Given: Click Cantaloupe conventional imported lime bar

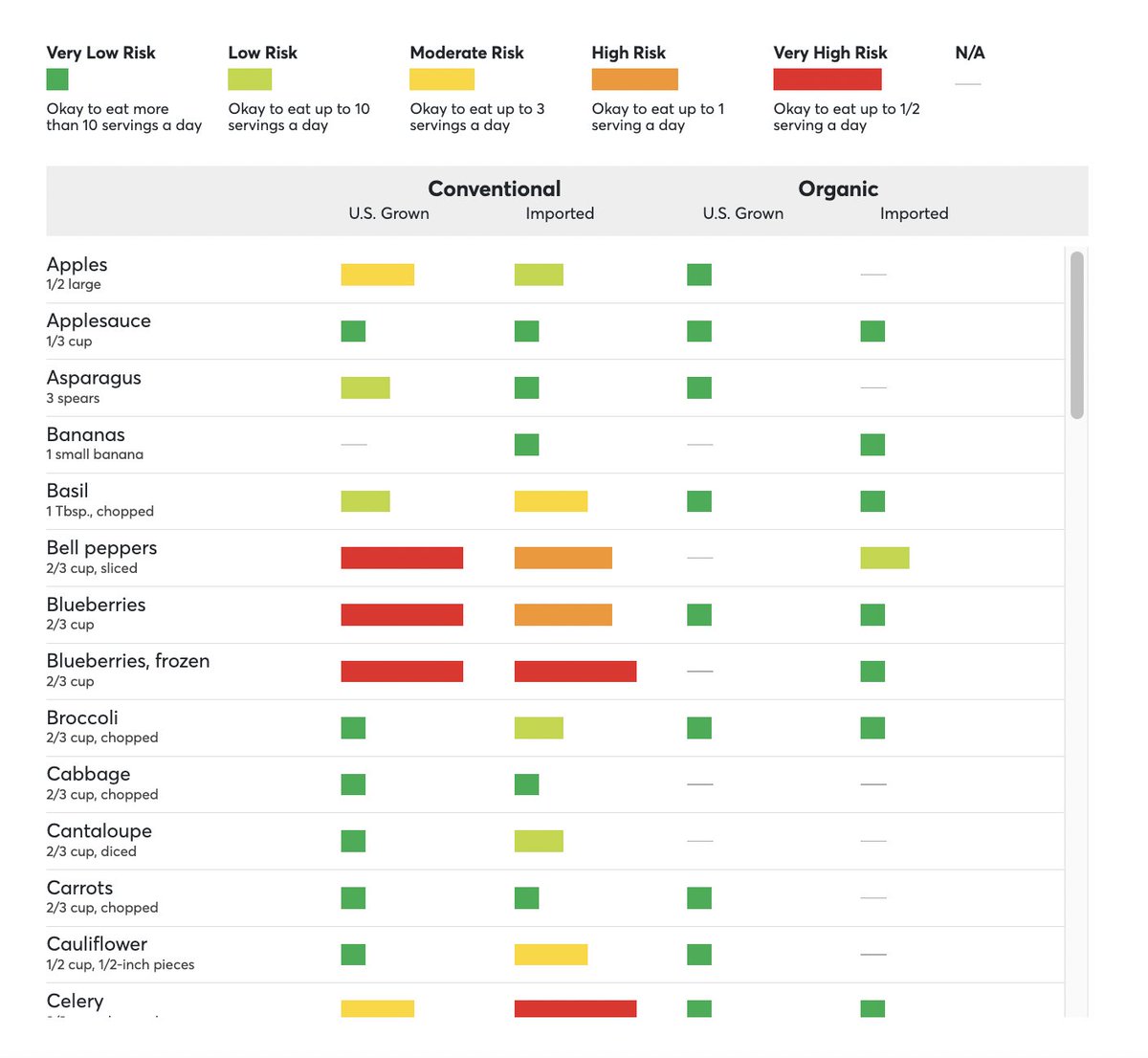Looking at the screenshot, I should click(x=539, y=841).
